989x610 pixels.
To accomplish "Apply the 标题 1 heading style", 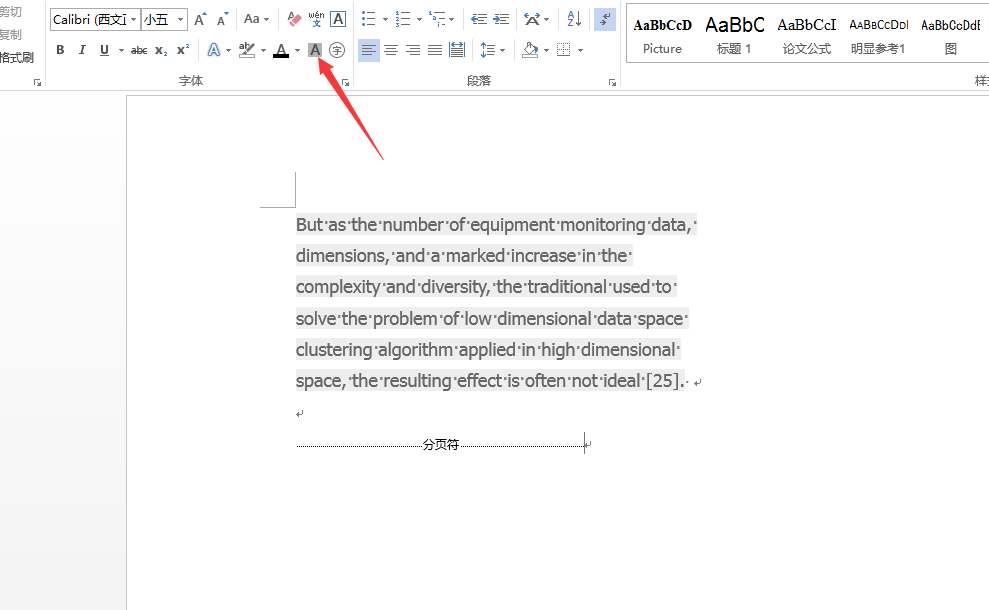I will [x=734, y=36].
